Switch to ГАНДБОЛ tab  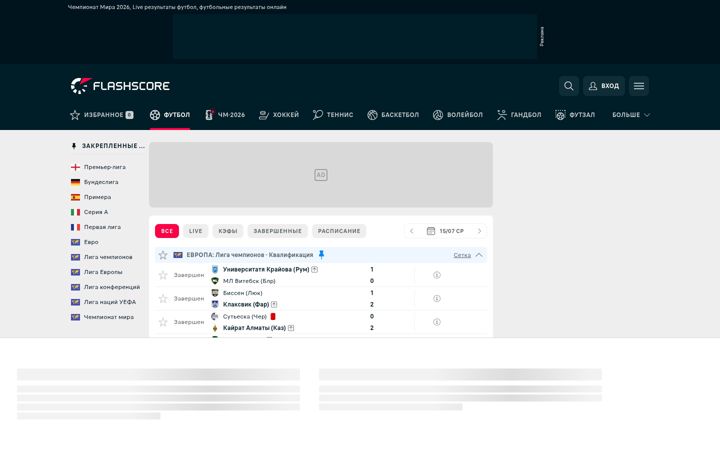point(519,115)
